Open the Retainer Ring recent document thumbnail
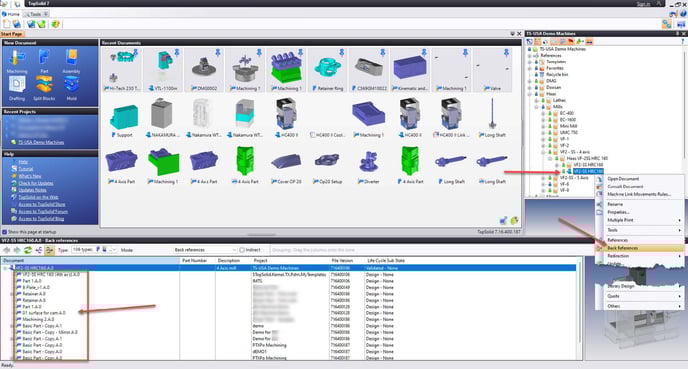Image resolution: width=688 pixels, height=369 pixels. pos(327,70)
